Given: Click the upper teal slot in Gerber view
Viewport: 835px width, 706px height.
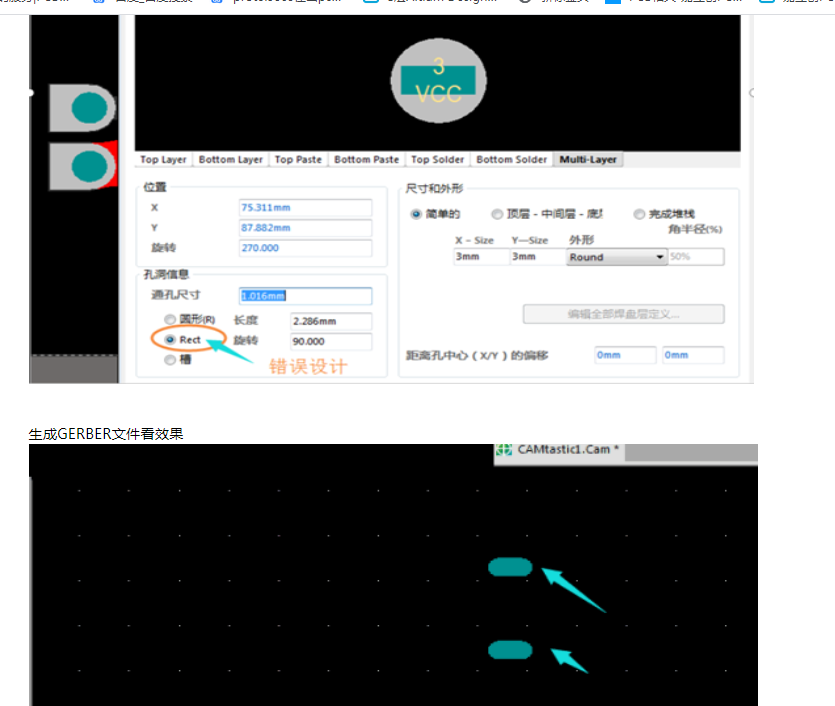Looking at the screenshot, I should click(x=510, y=567).
